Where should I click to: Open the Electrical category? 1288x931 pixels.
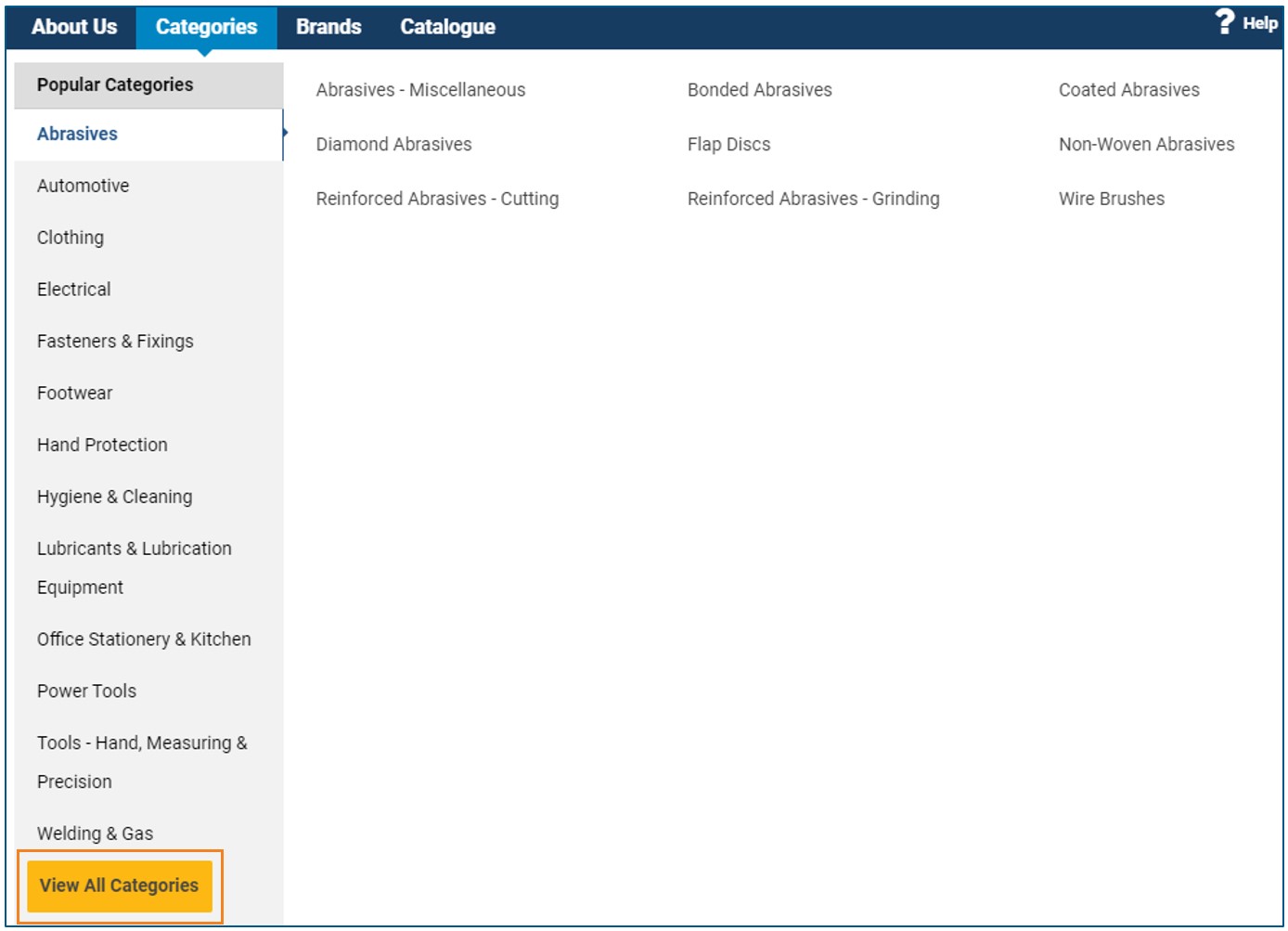click(x=74, y=290)
